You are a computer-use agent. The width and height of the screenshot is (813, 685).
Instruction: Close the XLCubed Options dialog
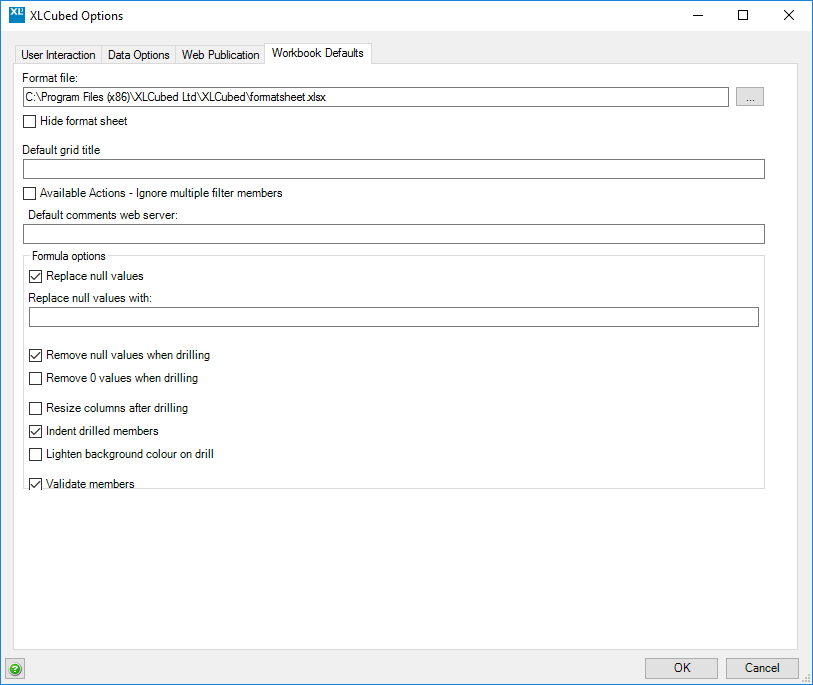(789, 16)
